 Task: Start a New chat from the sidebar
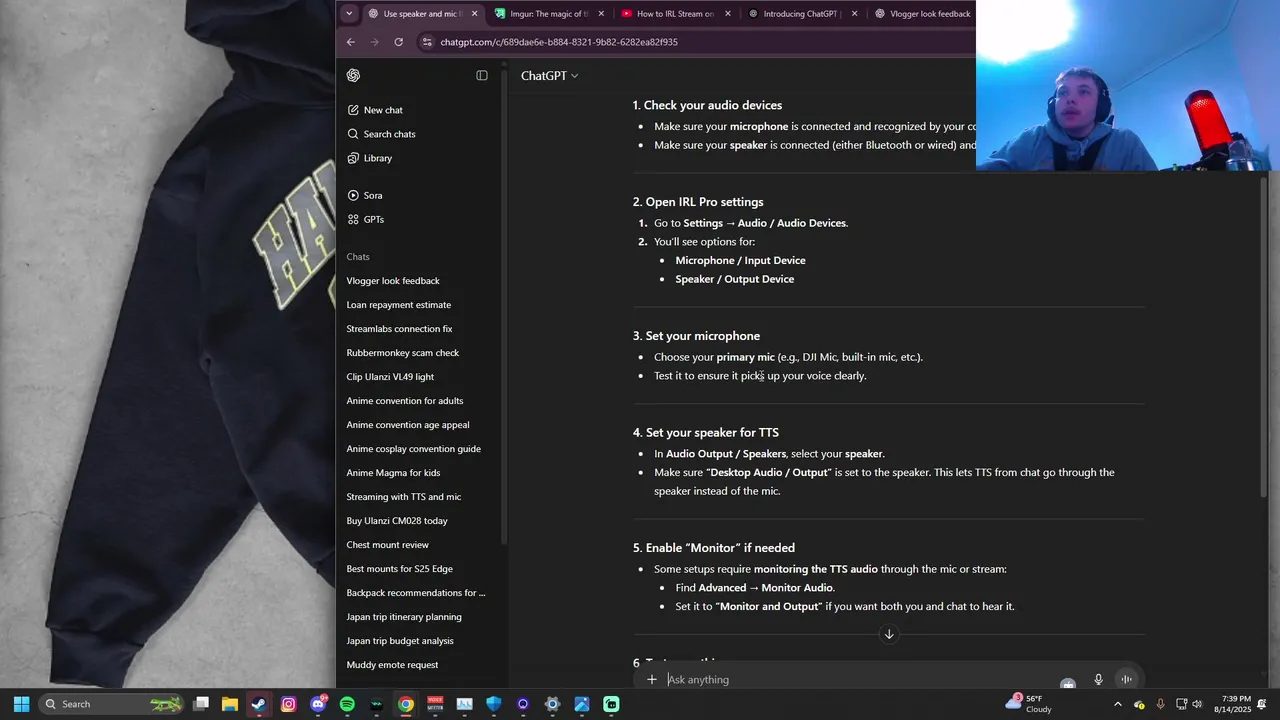(375, 110)
